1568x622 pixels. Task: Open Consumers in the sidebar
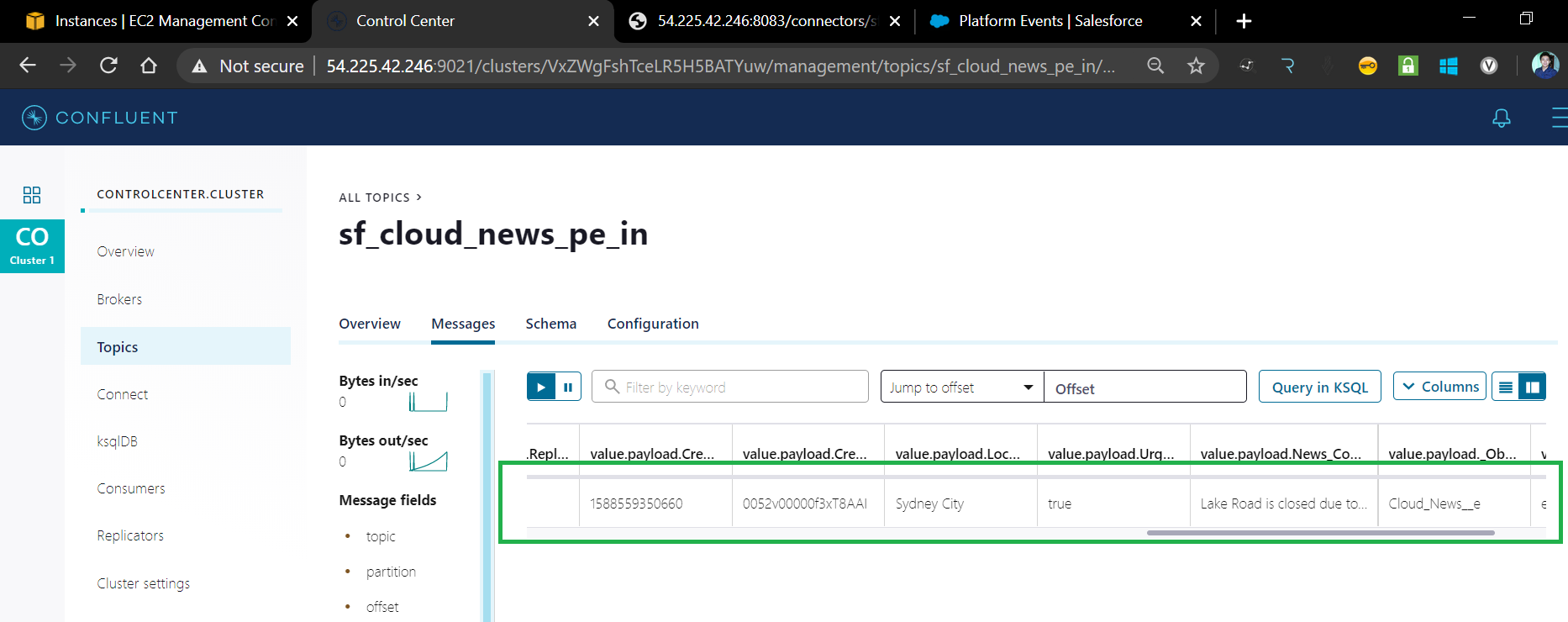(x=131, y=488)
